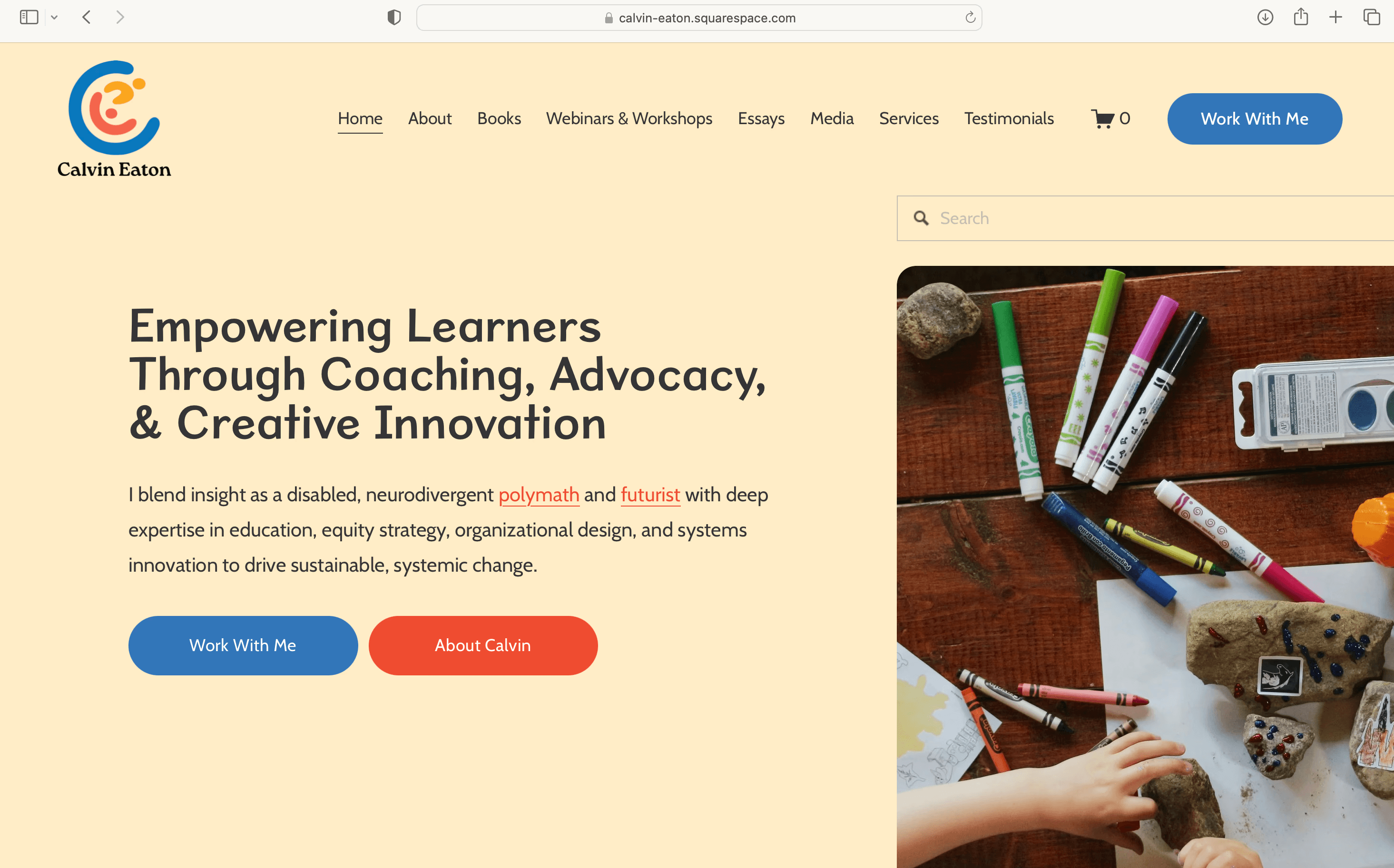Open a new tab with the plus icon
The height and width of the screenshot is (868, 1394).
[x=1335, y=17]
